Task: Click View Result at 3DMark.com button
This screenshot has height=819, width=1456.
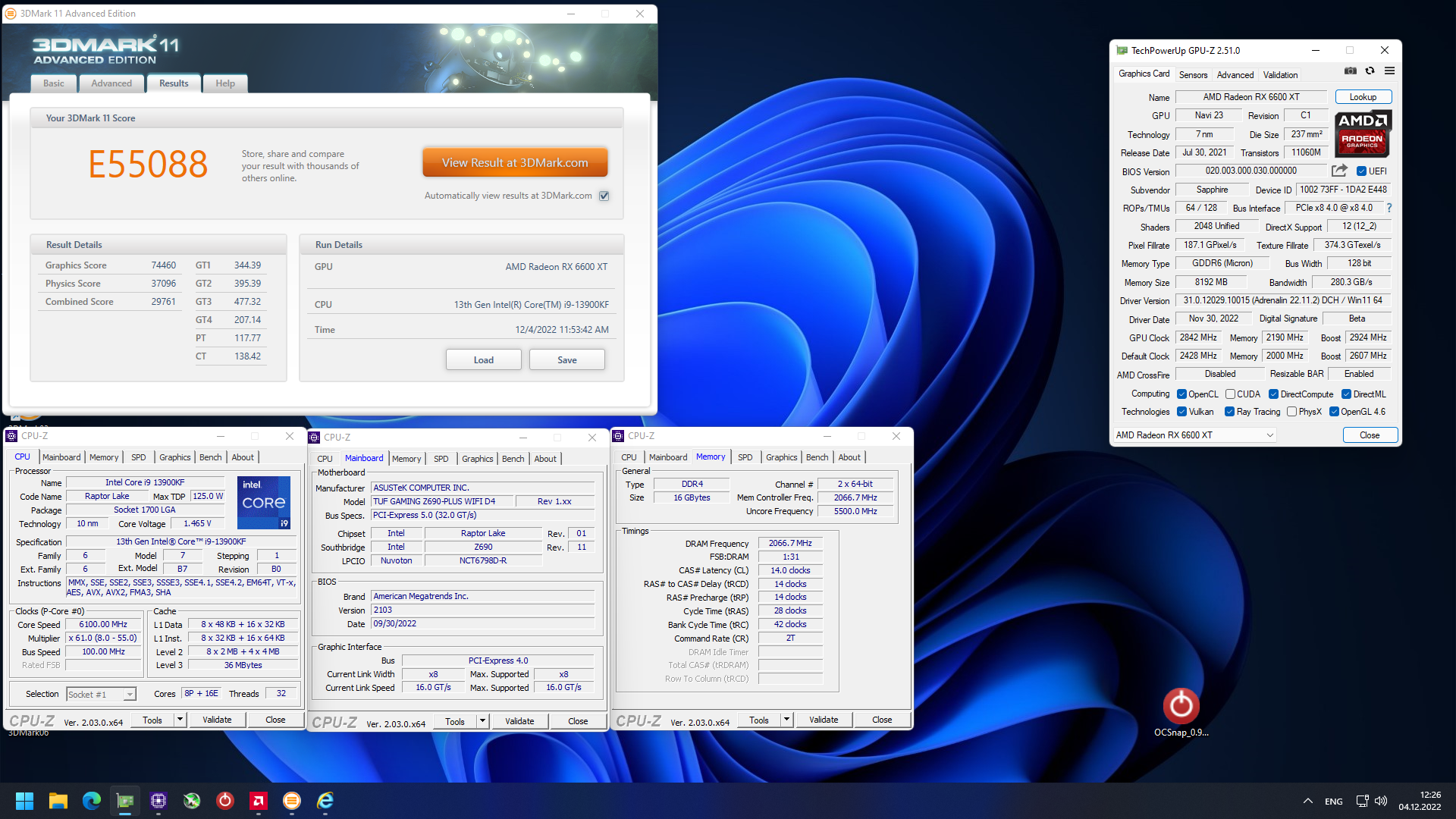Action: tap(515, 162)
